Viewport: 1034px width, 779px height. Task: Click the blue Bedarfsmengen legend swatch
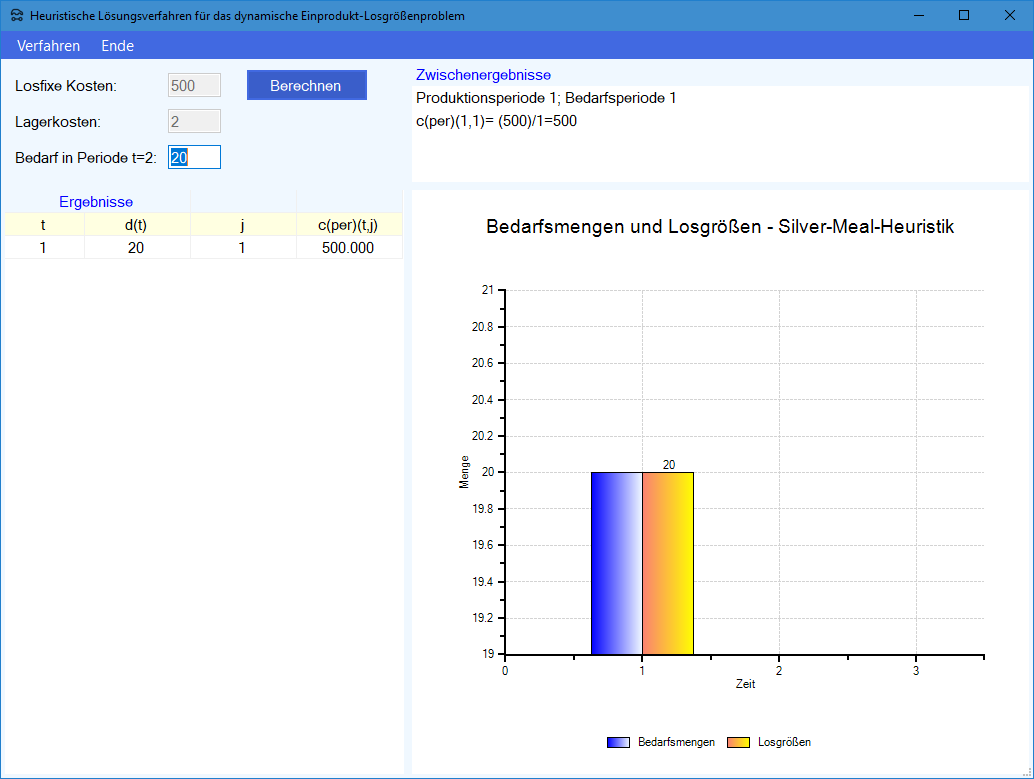[x=619, y=742]
